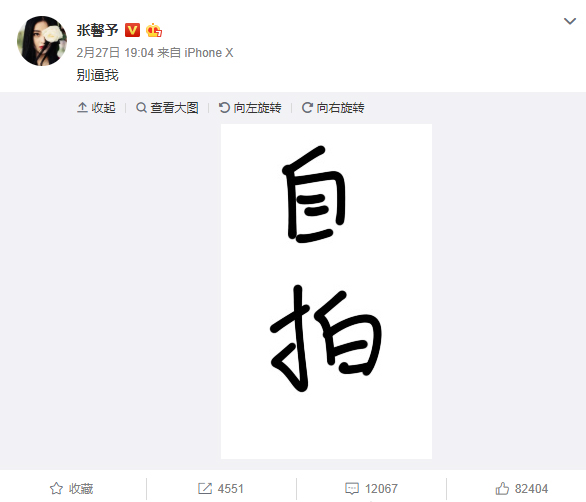Screen dimensions: 586x502
Task: Open the poster's avatar picture
Action: click(42, 41)
